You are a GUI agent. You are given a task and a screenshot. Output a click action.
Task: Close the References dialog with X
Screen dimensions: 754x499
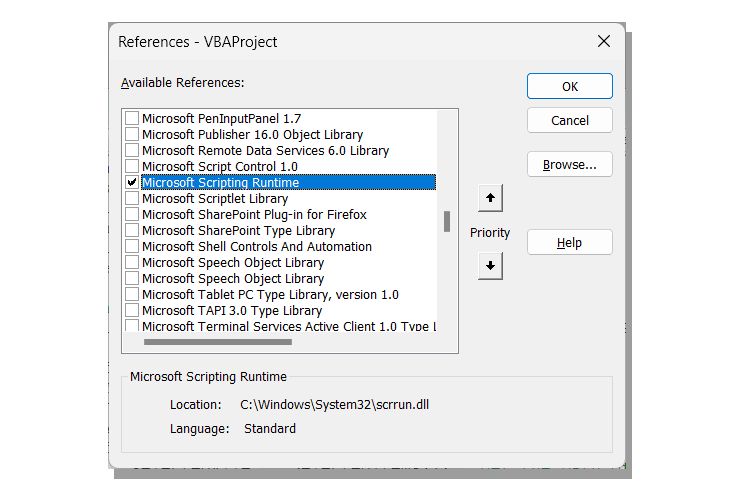click(604, 41)
